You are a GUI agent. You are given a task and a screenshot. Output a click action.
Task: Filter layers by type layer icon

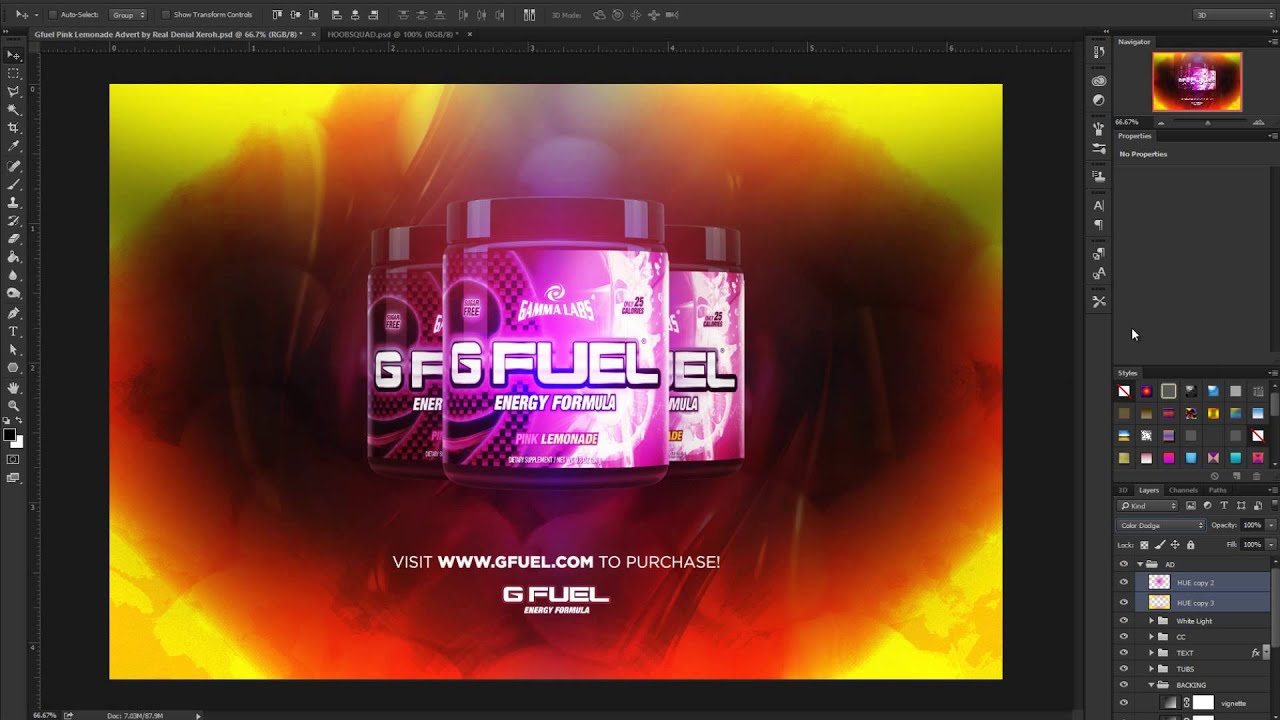[1224, 506]
